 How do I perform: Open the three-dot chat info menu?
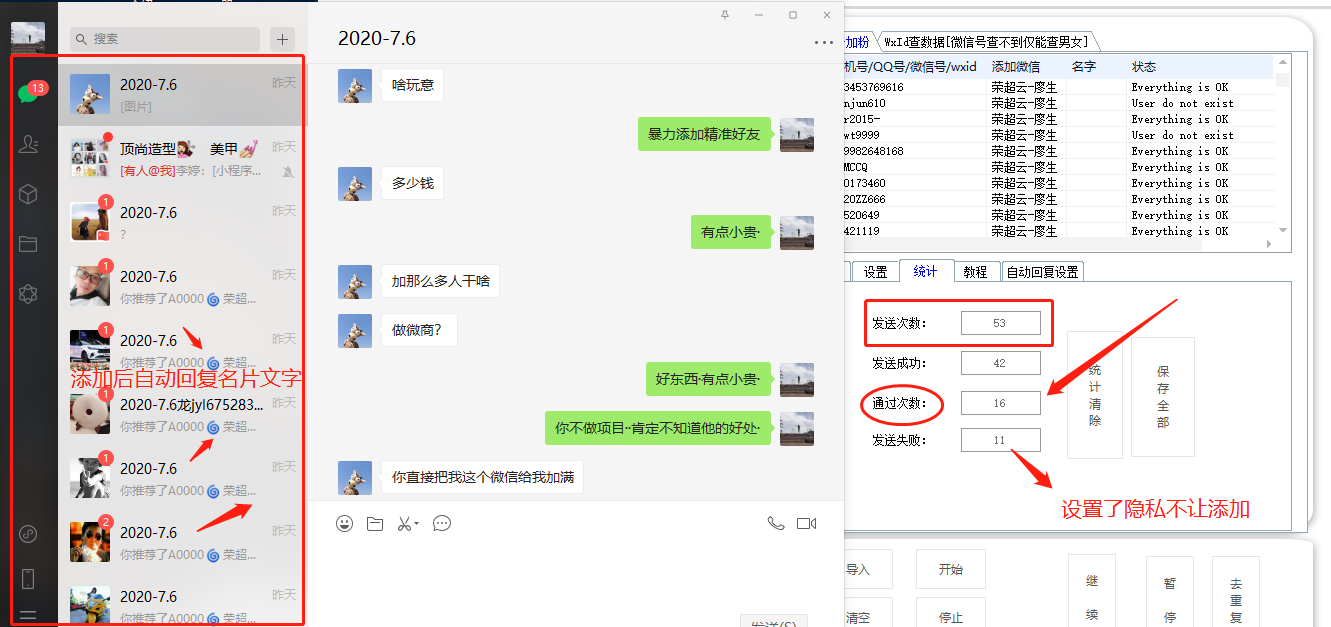823,43
